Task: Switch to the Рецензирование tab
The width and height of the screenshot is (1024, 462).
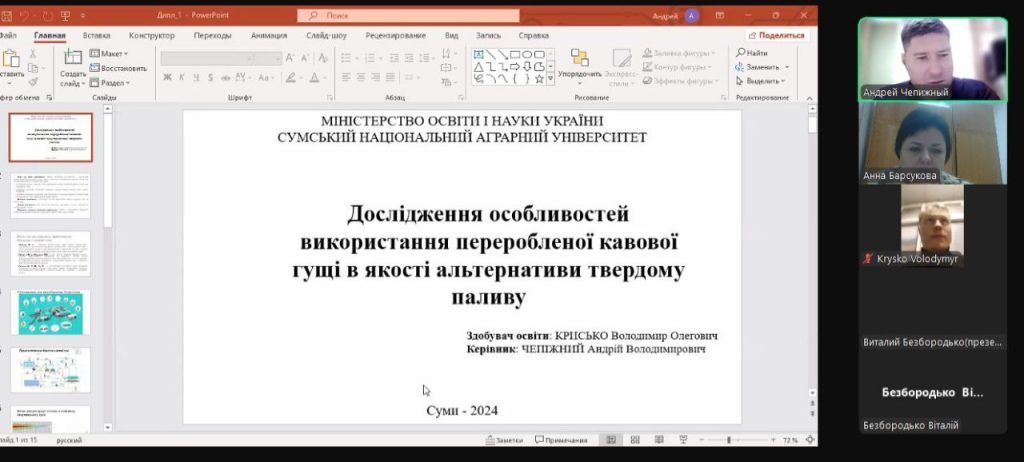Action: [x=396, y=35]
